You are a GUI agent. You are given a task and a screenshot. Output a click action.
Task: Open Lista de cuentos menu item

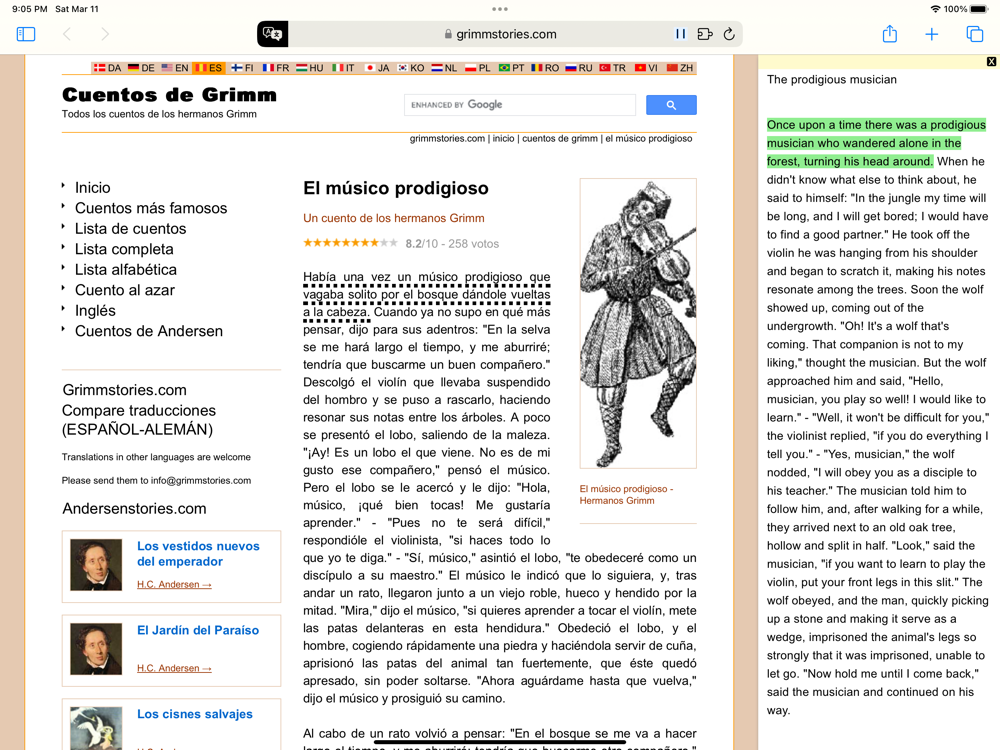tap(131, 228)
